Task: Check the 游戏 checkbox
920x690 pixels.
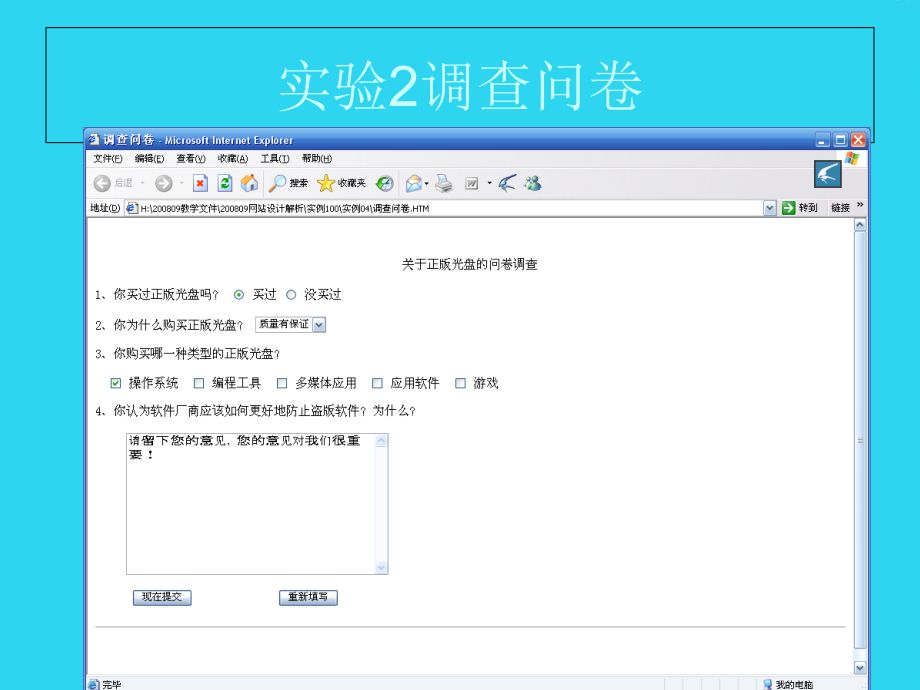Action: (x=461, y=383)
